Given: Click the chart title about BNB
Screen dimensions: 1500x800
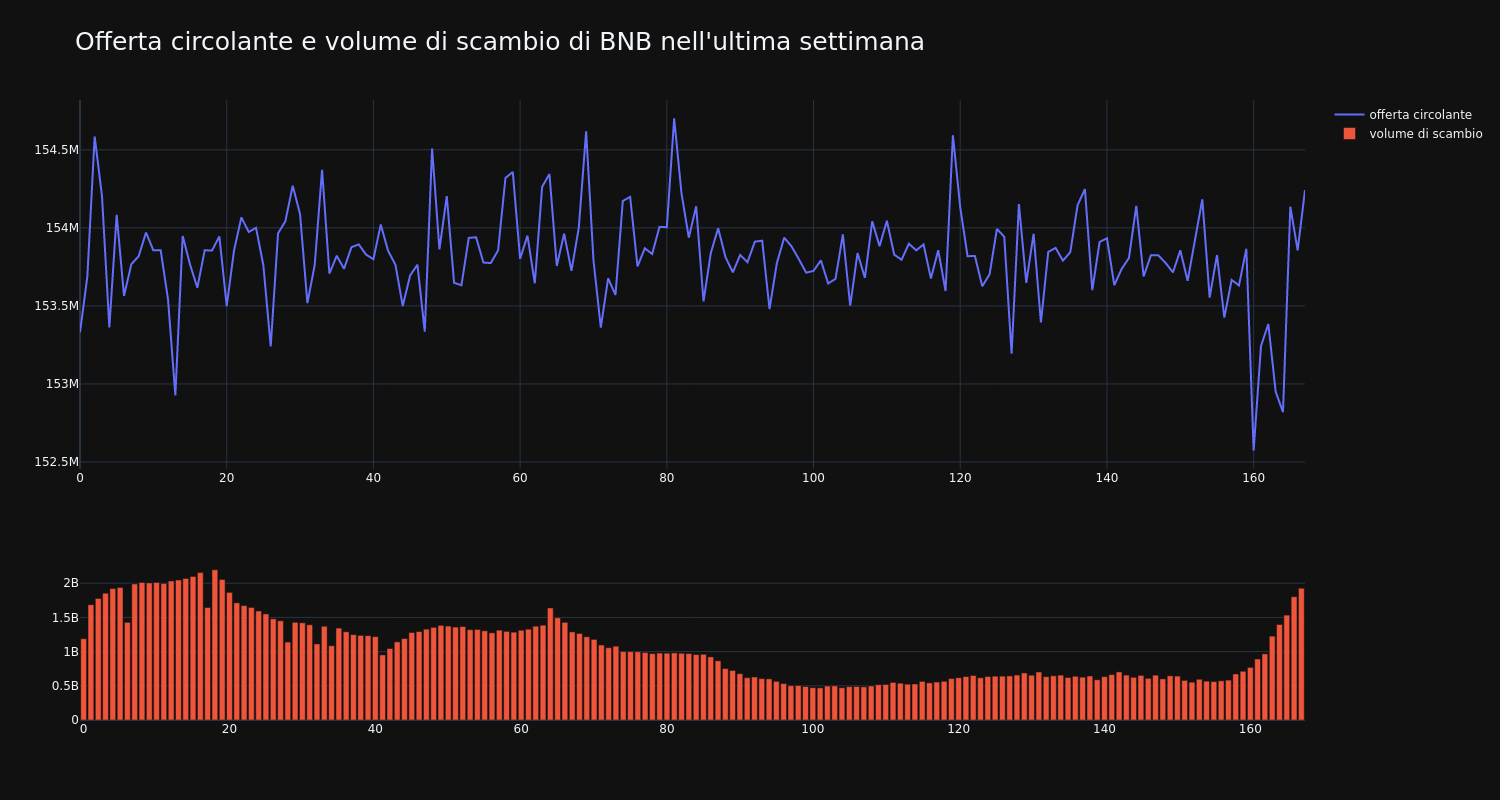Looking at the screenshot, I should click(499, 42).
